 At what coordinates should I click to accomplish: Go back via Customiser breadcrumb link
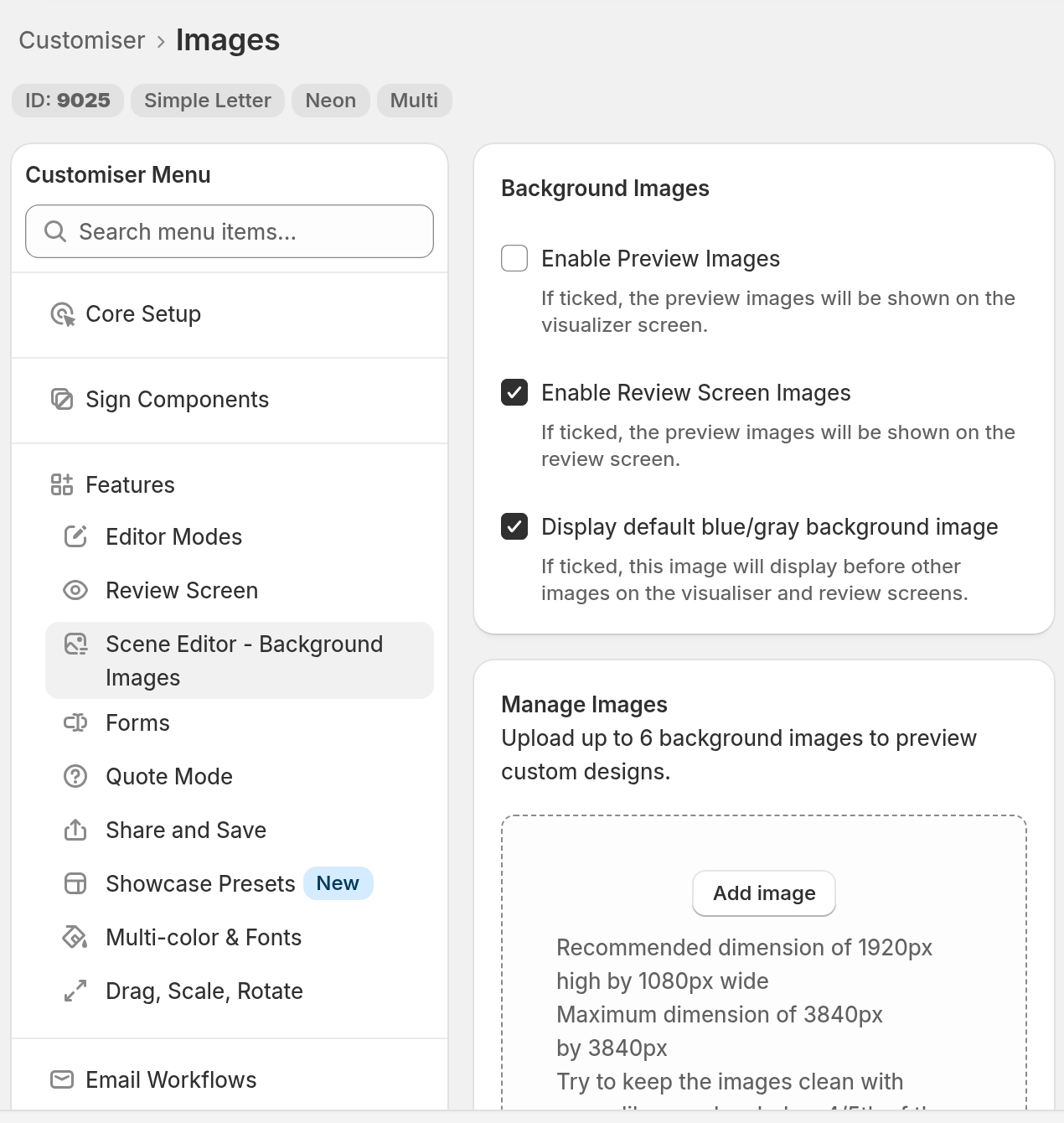tap(82, 40)
